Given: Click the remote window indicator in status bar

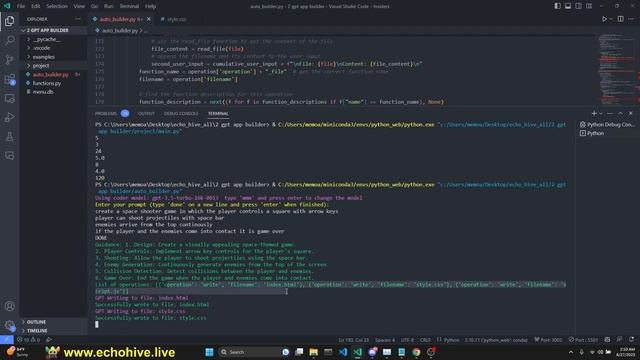Looking at the screenshot, I should (x=7, y=340).
